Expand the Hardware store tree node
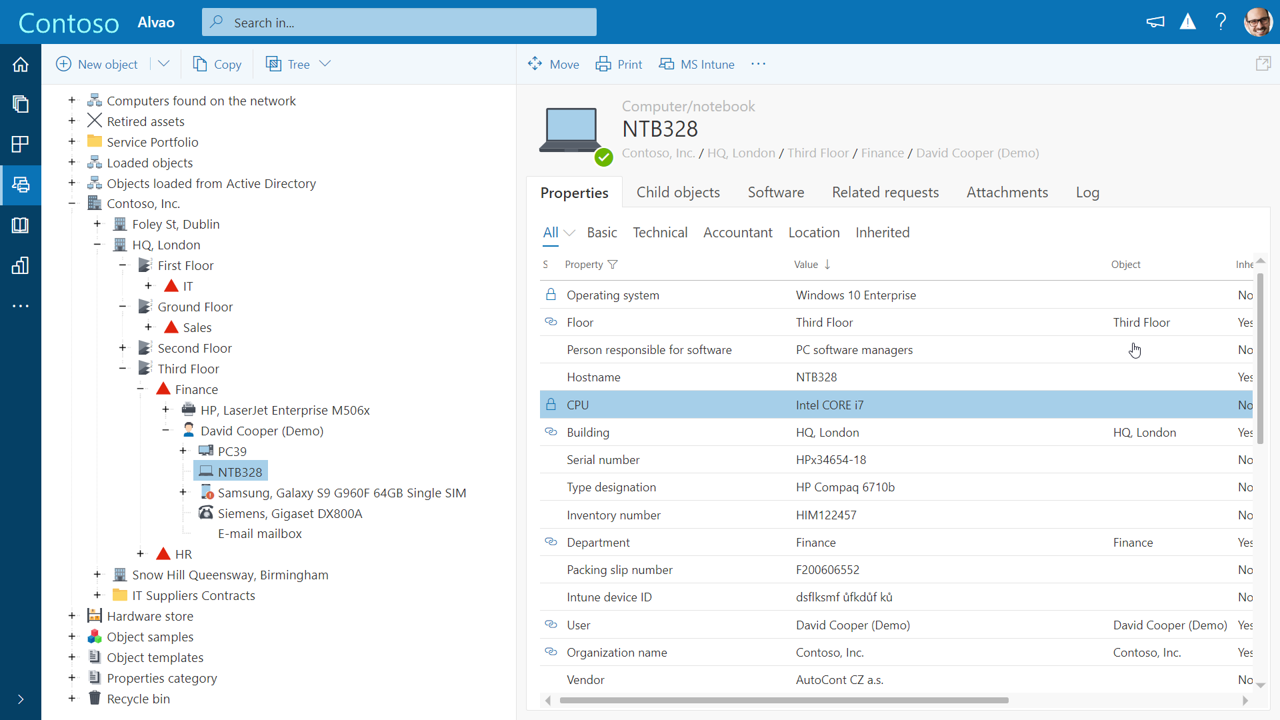The height and width of the screenshot is (720, 1280). click(x=71, y=616)
